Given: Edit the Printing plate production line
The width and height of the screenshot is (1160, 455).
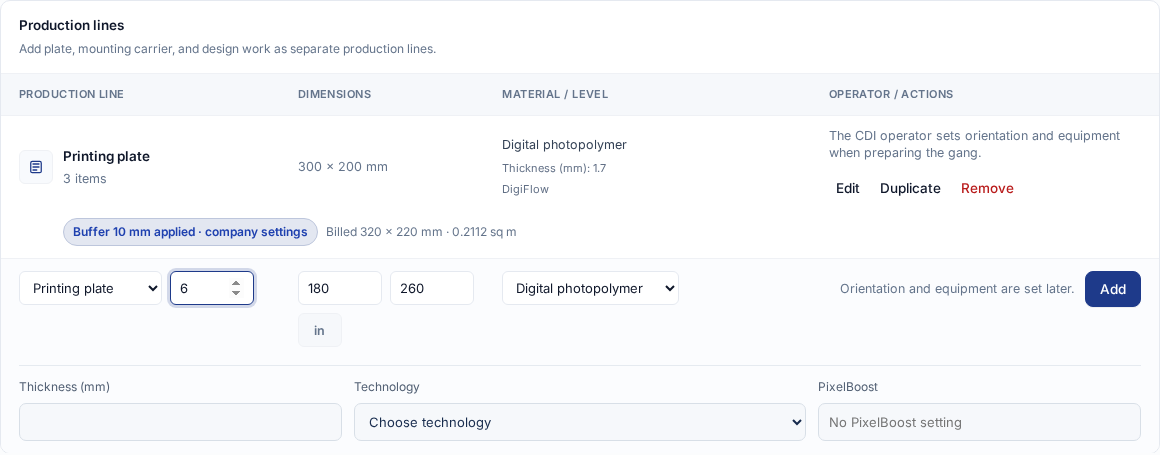Looking at the screenshot, I should (848, 189).
